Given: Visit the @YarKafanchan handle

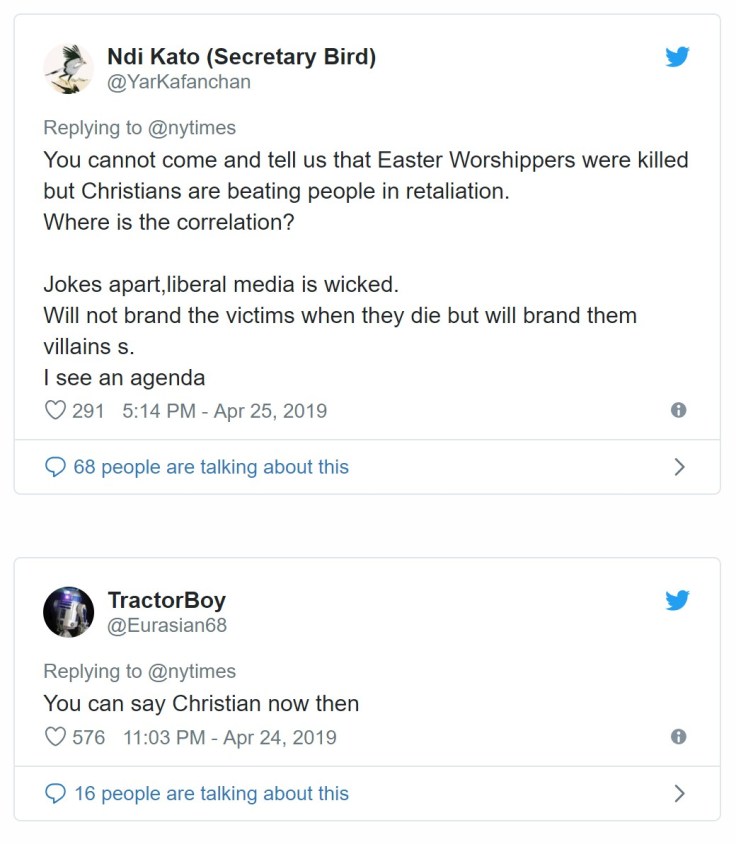Looking at the screenshot, I should (179, 82).
